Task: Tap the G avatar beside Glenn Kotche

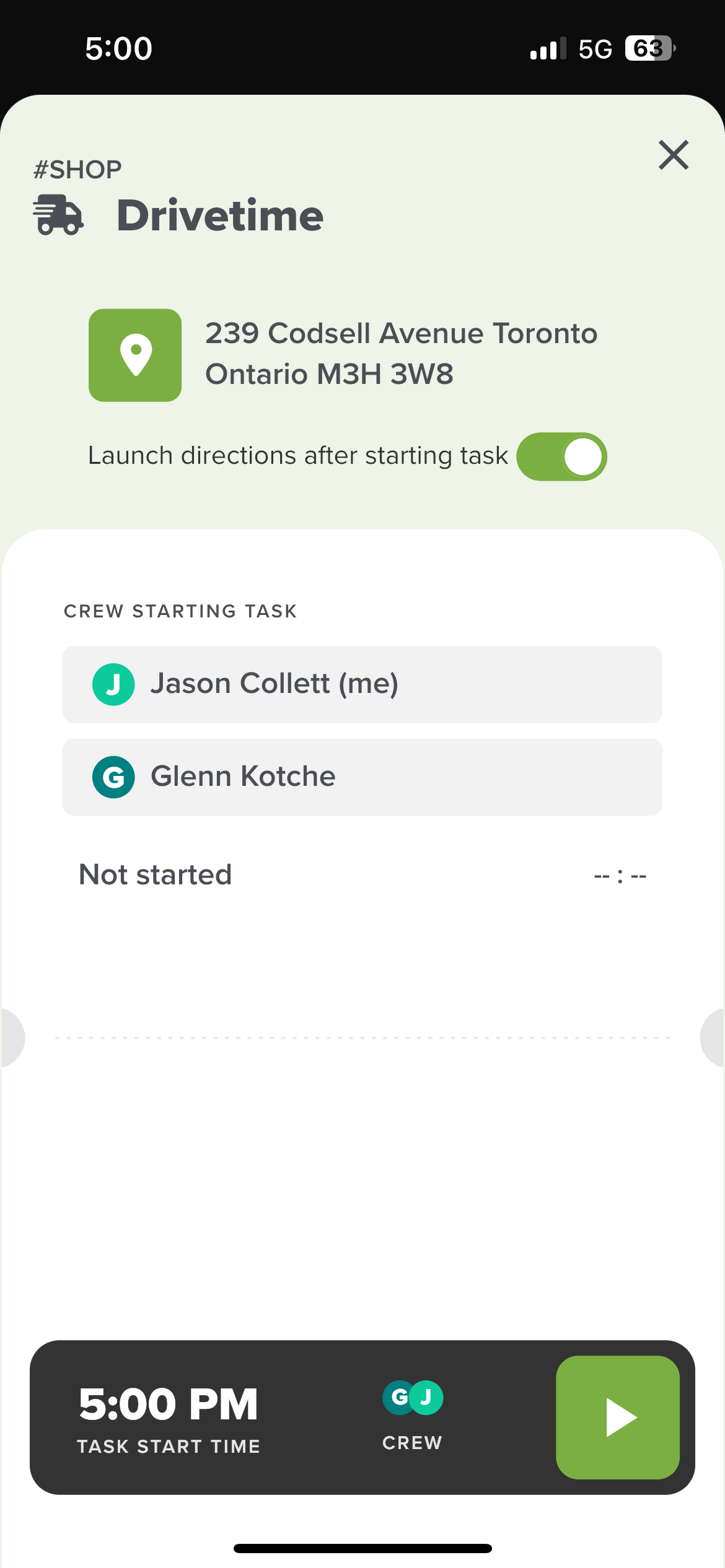Action: [x=113, y=777]
